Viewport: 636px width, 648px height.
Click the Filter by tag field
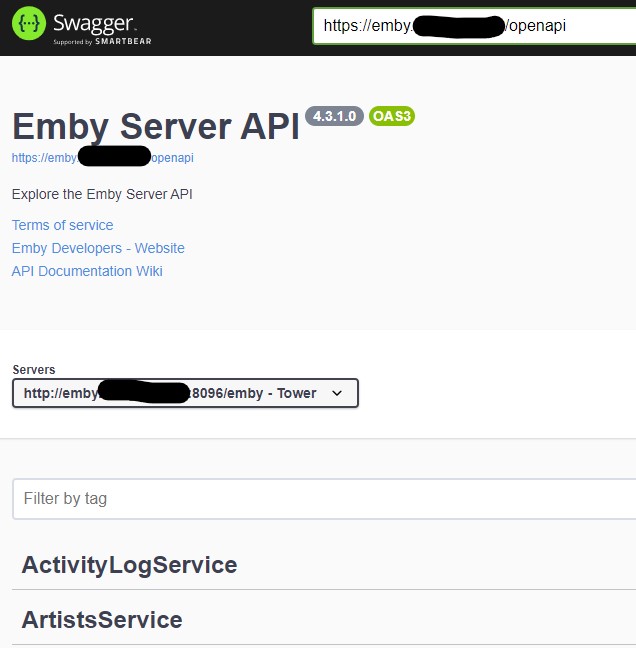(324, 499)
